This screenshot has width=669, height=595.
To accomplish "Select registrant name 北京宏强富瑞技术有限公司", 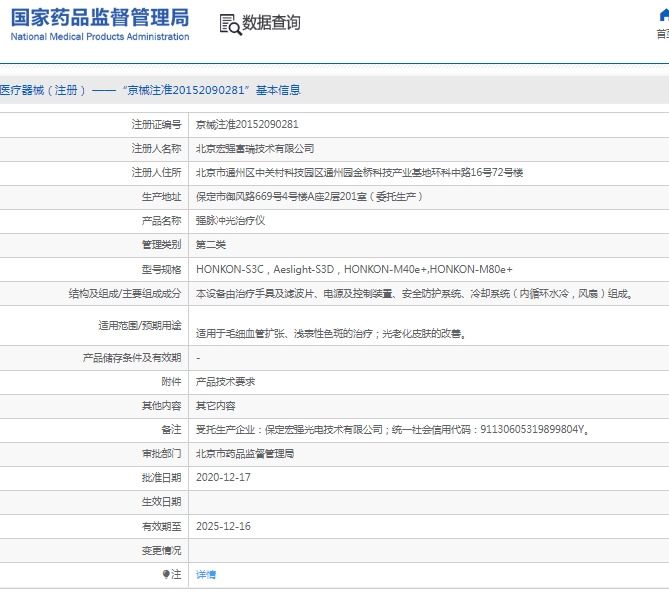I will 255,148.
